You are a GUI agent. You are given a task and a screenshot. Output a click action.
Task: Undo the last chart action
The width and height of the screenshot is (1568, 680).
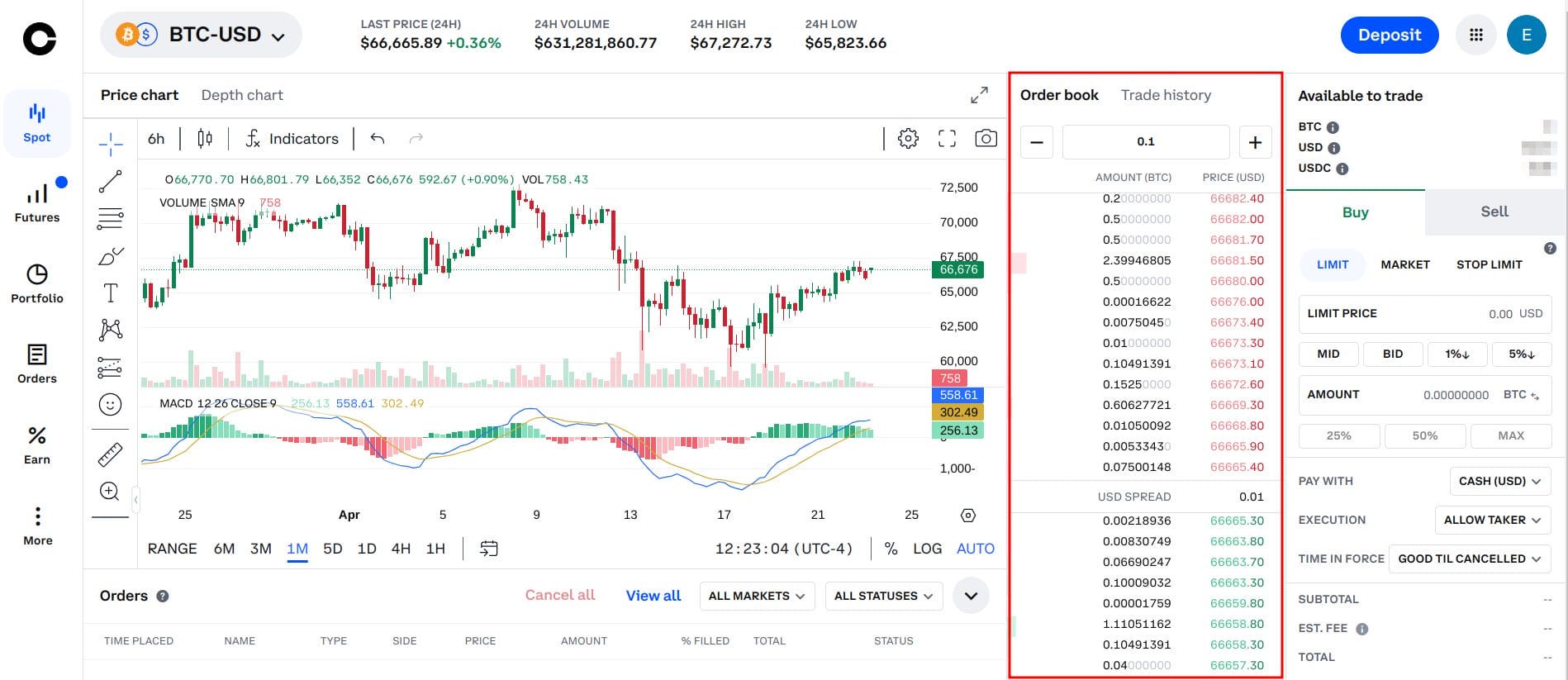(378, 139)
